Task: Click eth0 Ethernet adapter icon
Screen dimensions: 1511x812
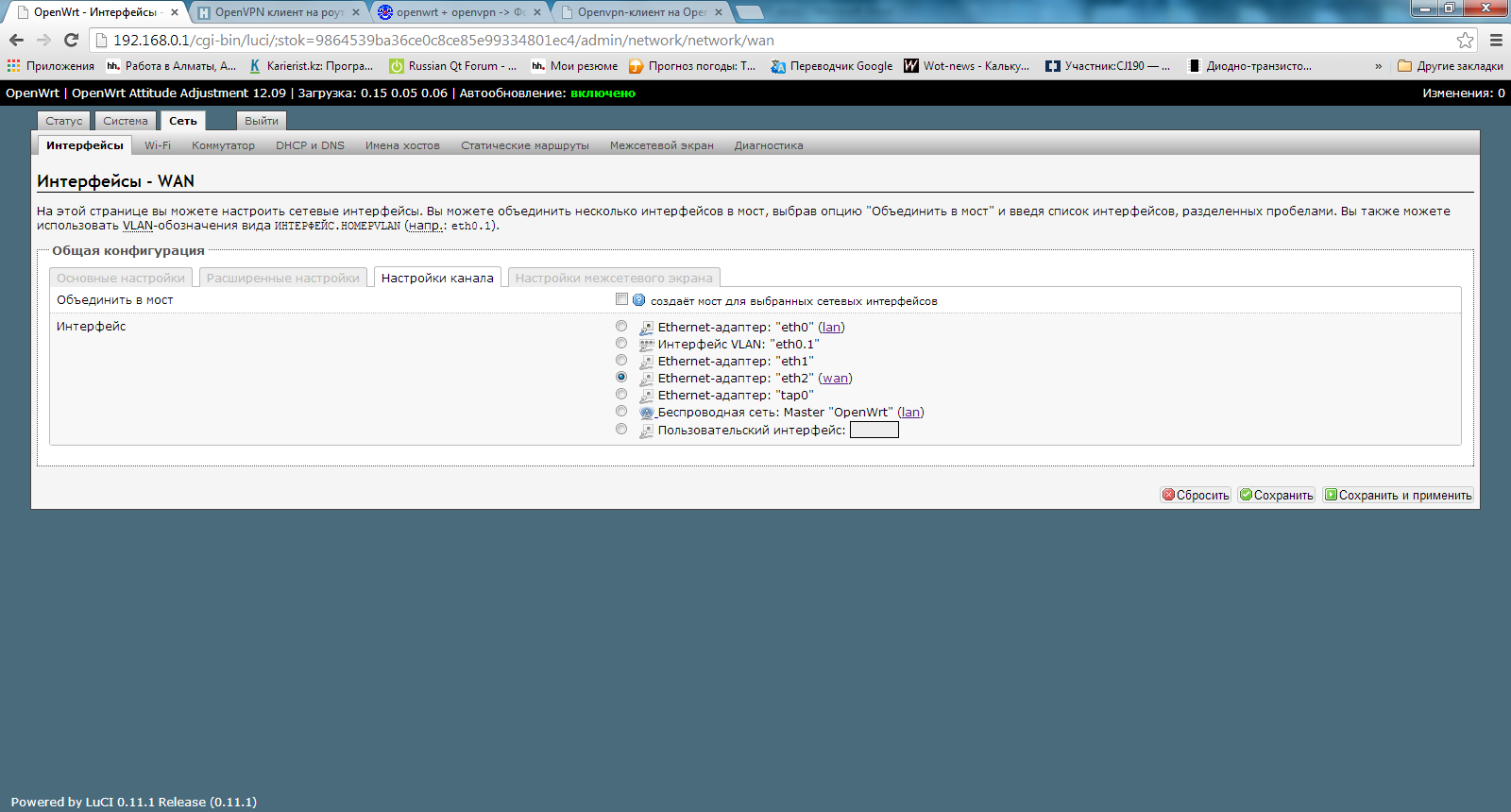Action: pos(646,328)
